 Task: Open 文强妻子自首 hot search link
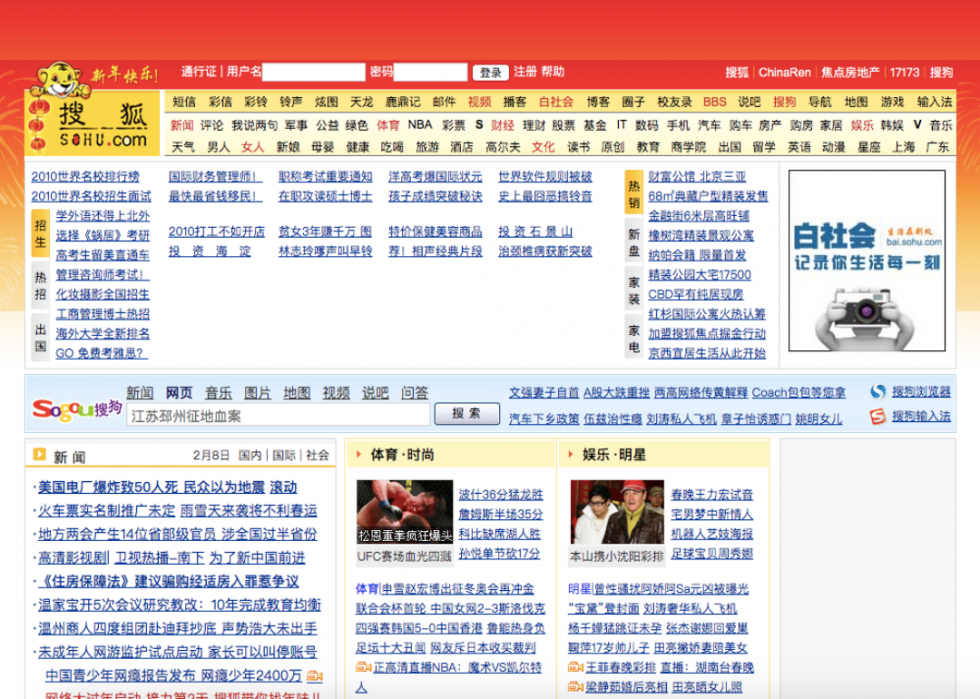point(544,393)
